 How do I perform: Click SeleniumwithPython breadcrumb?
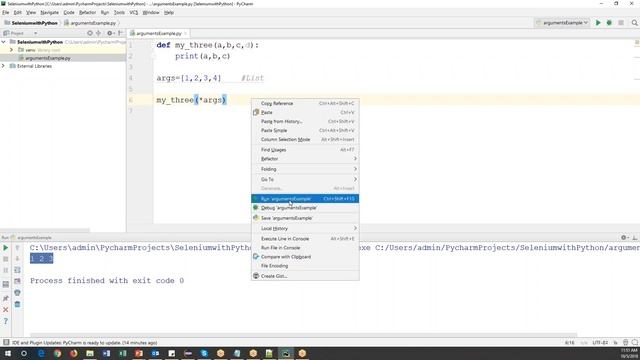(31, 23)
